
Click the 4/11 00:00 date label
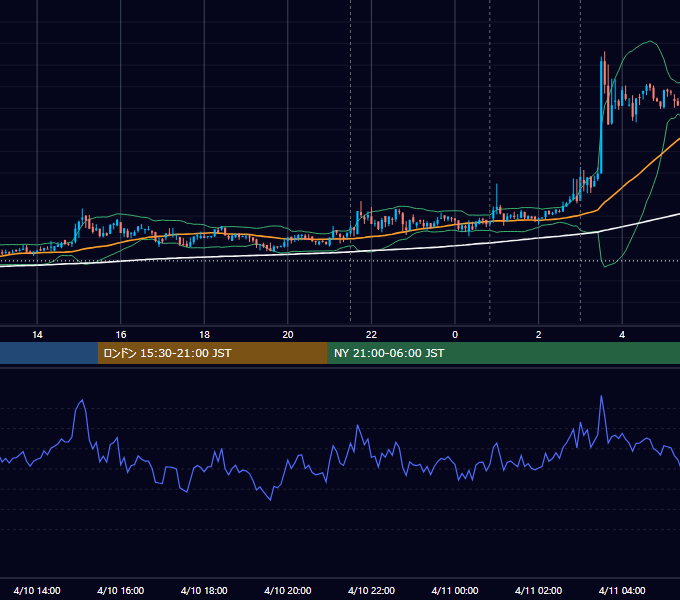tap(454, 590)
